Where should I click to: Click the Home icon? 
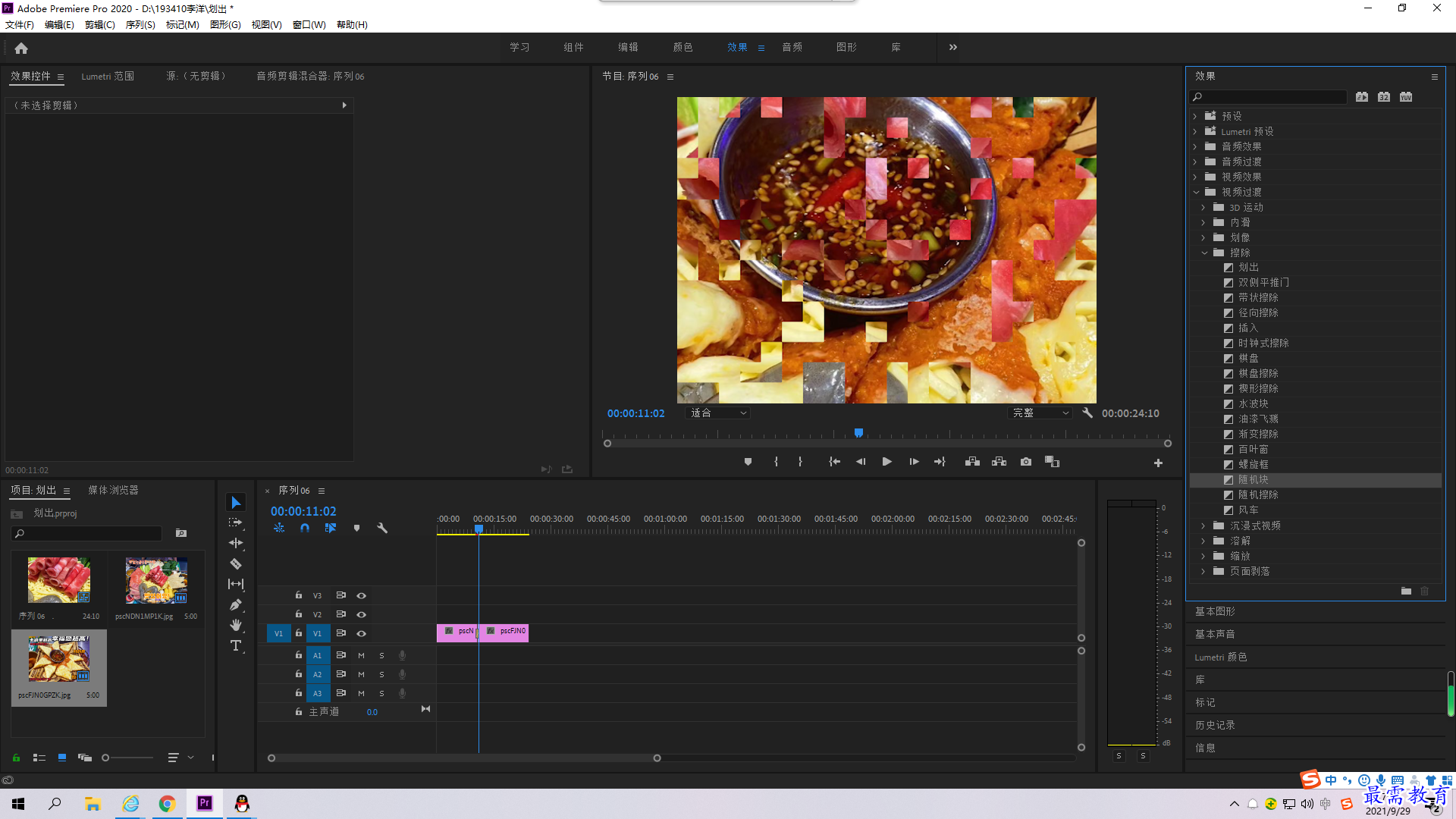(x=21, y=48)
